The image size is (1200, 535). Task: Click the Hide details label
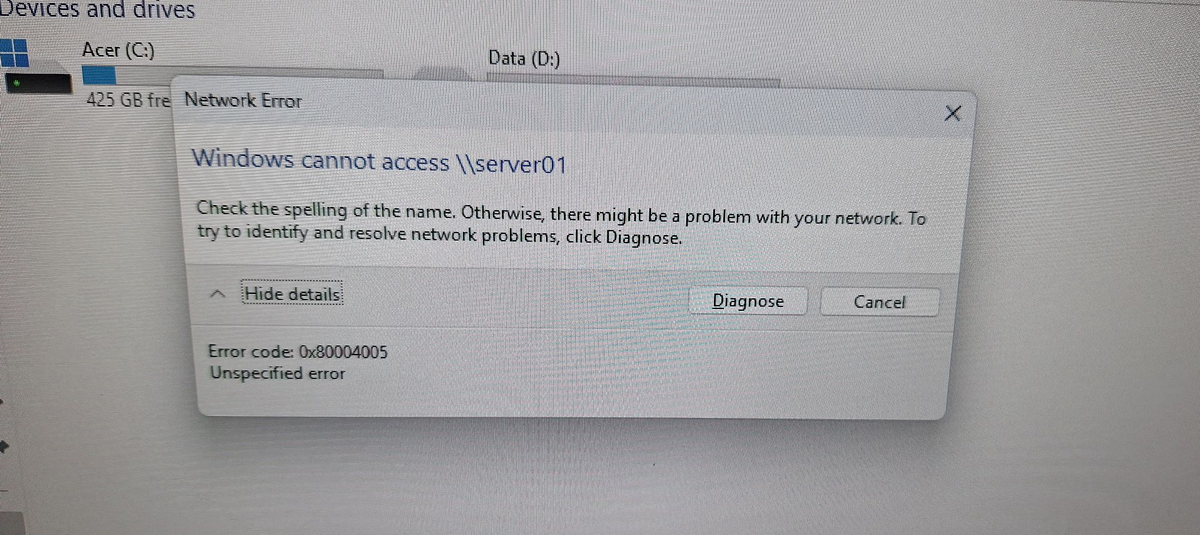[x=293, y=294]
